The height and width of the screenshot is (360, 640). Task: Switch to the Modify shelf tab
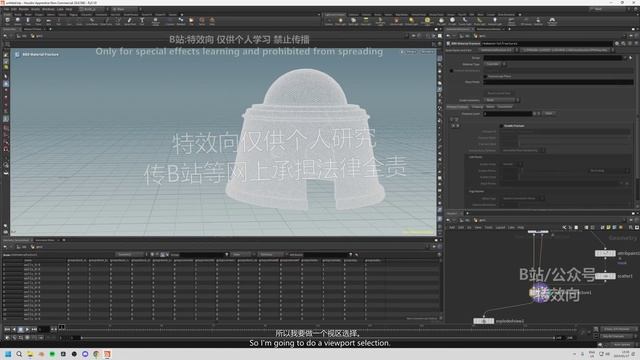pos(18,14)
